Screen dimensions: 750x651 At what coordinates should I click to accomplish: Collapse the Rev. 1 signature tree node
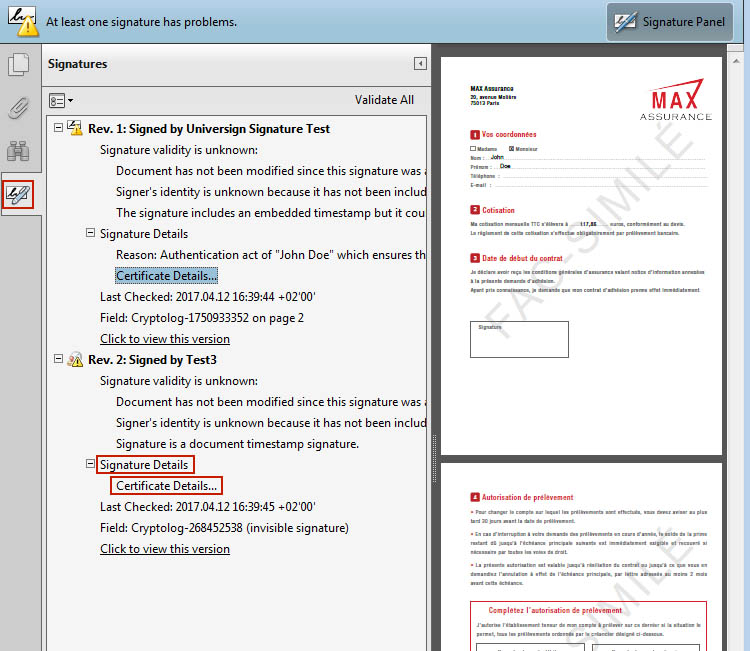pos(58,129)
